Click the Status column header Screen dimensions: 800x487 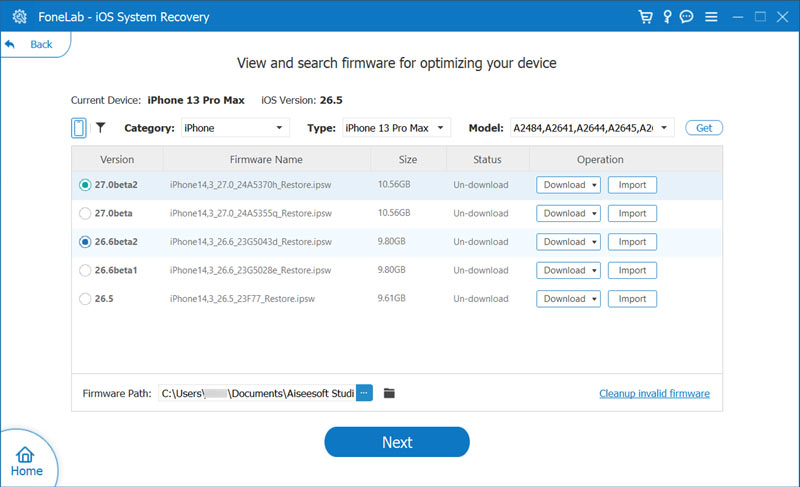(x=487, y=159)
